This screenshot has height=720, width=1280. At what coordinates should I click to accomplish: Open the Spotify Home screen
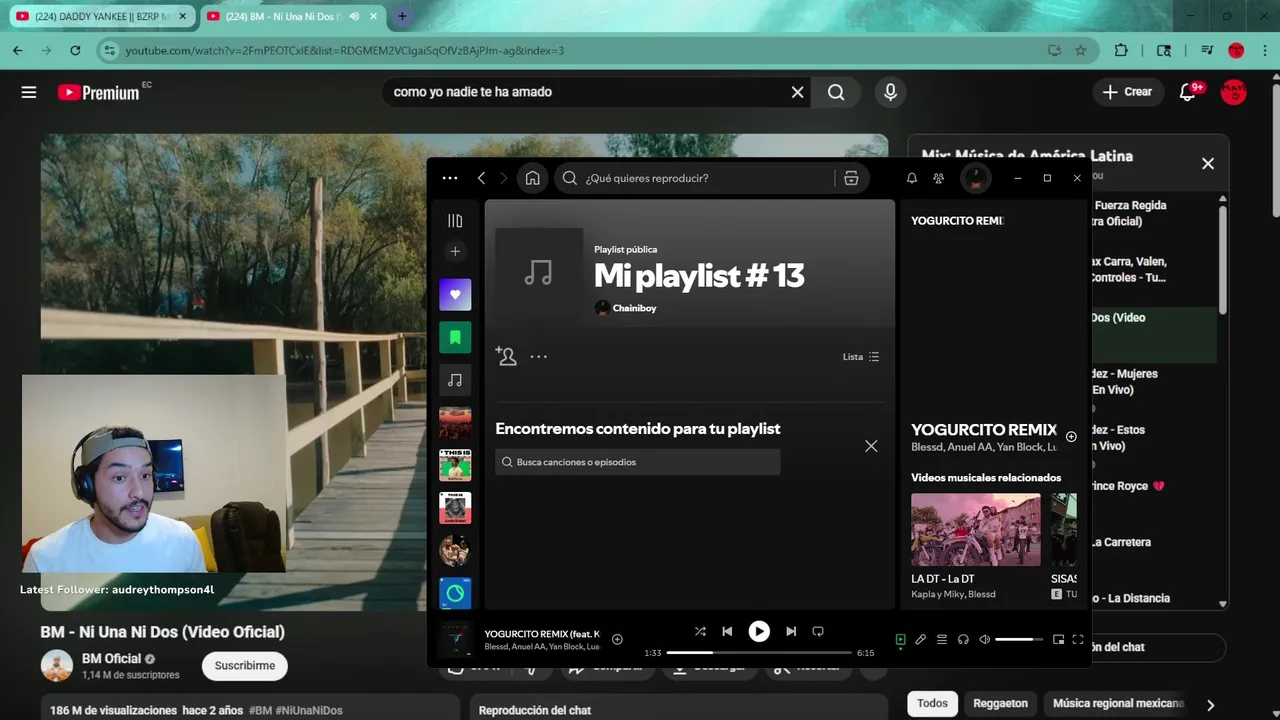click(533, 178)
